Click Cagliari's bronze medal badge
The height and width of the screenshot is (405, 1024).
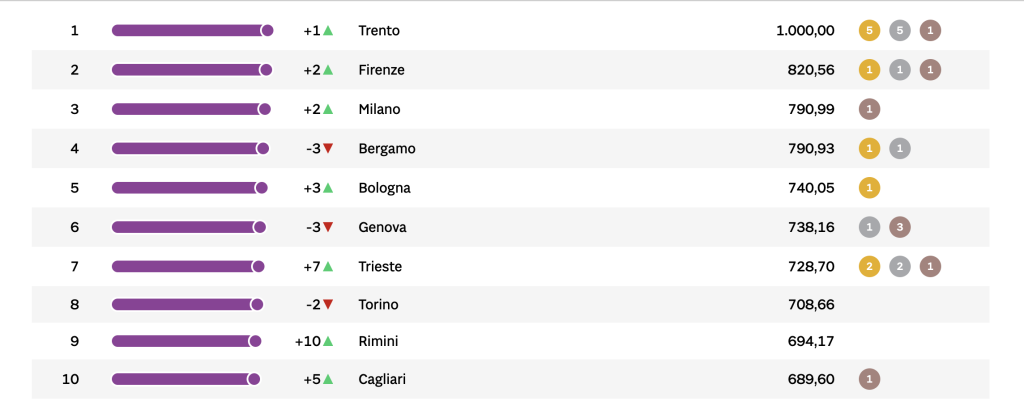869,379
